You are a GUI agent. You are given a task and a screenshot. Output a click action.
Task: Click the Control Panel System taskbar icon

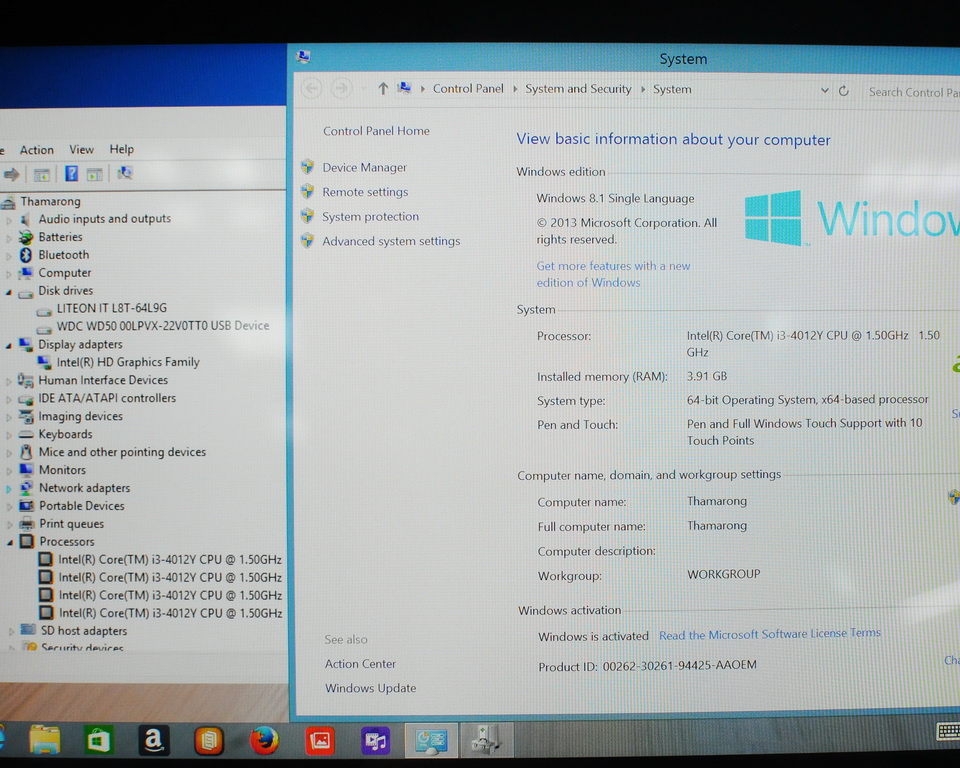pos(430,740)
